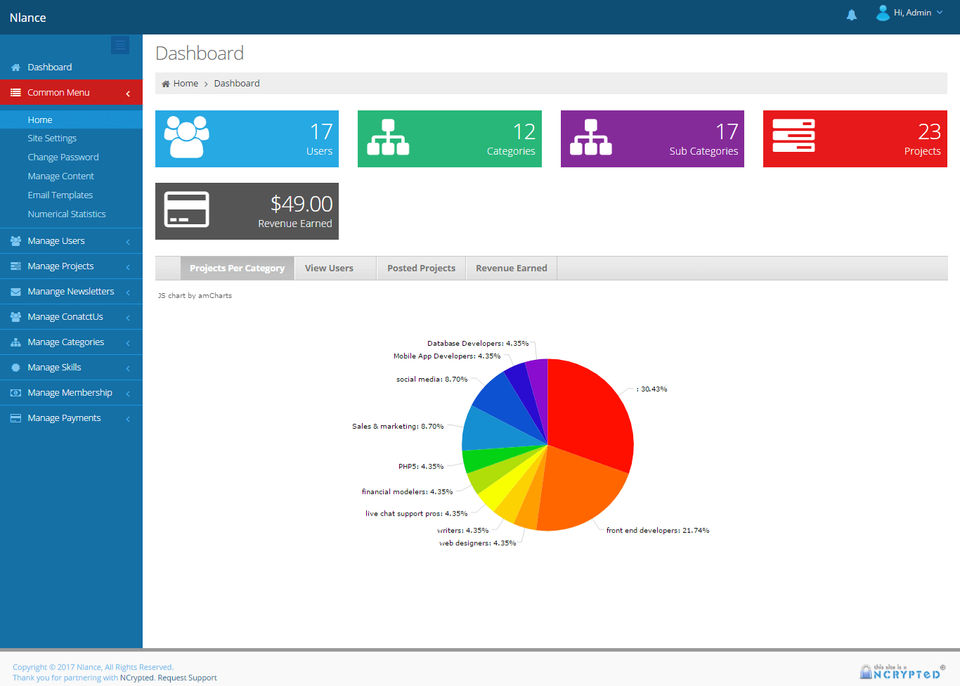Click the Request Support footer link

point(187,677)
